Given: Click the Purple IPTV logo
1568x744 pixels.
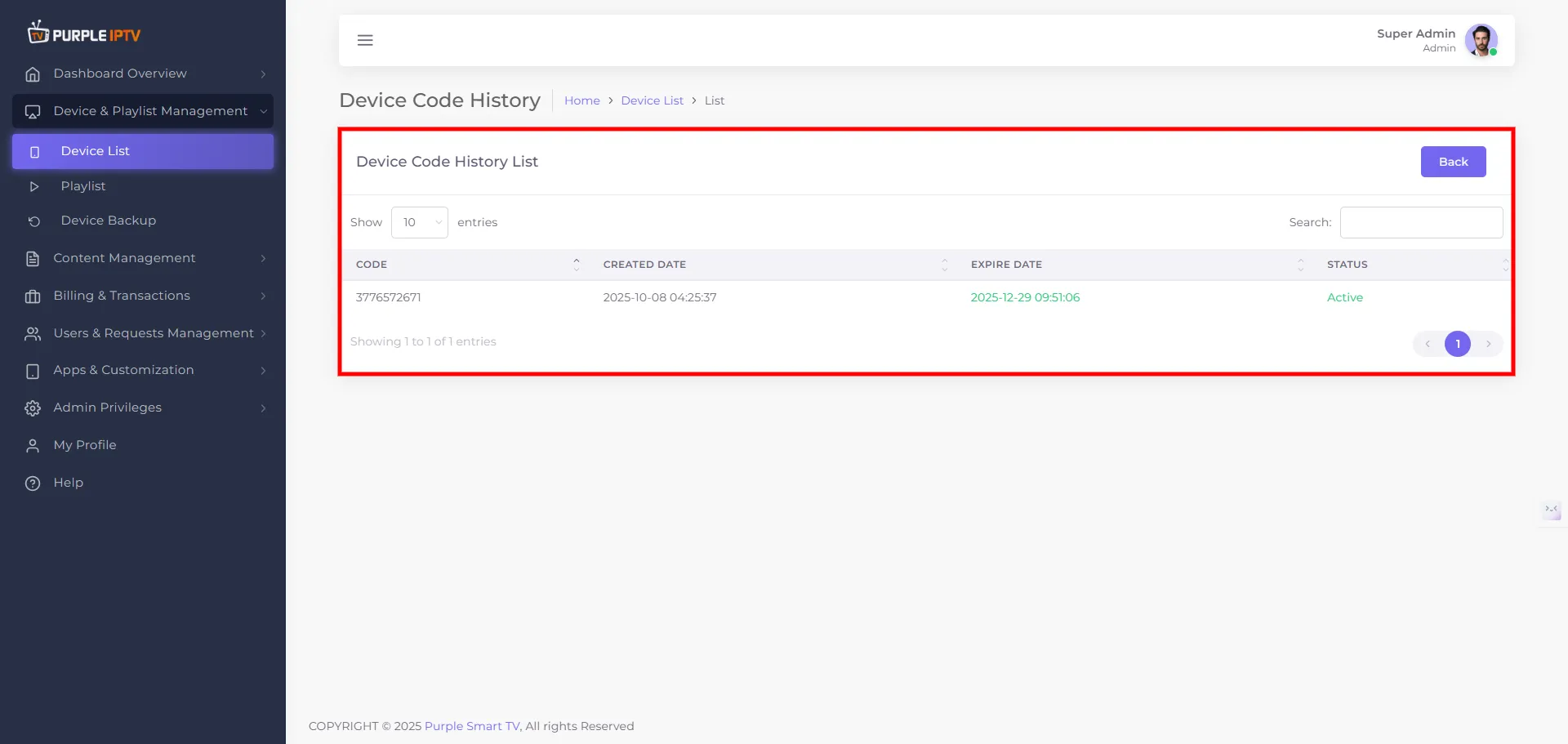Looking at the screenshot, I should (84, 33).
